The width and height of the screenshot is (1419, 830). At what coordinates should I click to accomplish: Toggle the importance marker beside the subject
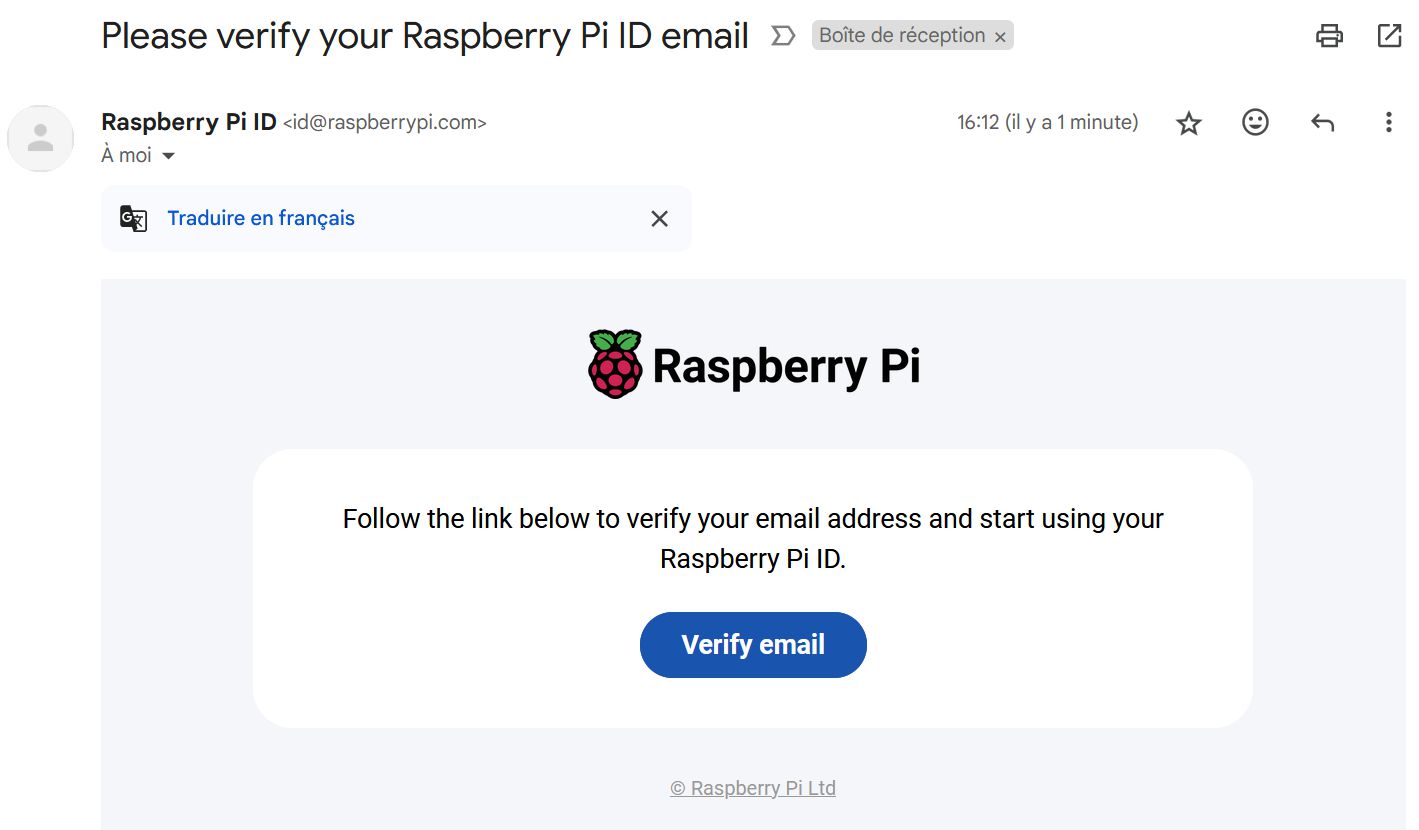783,36
